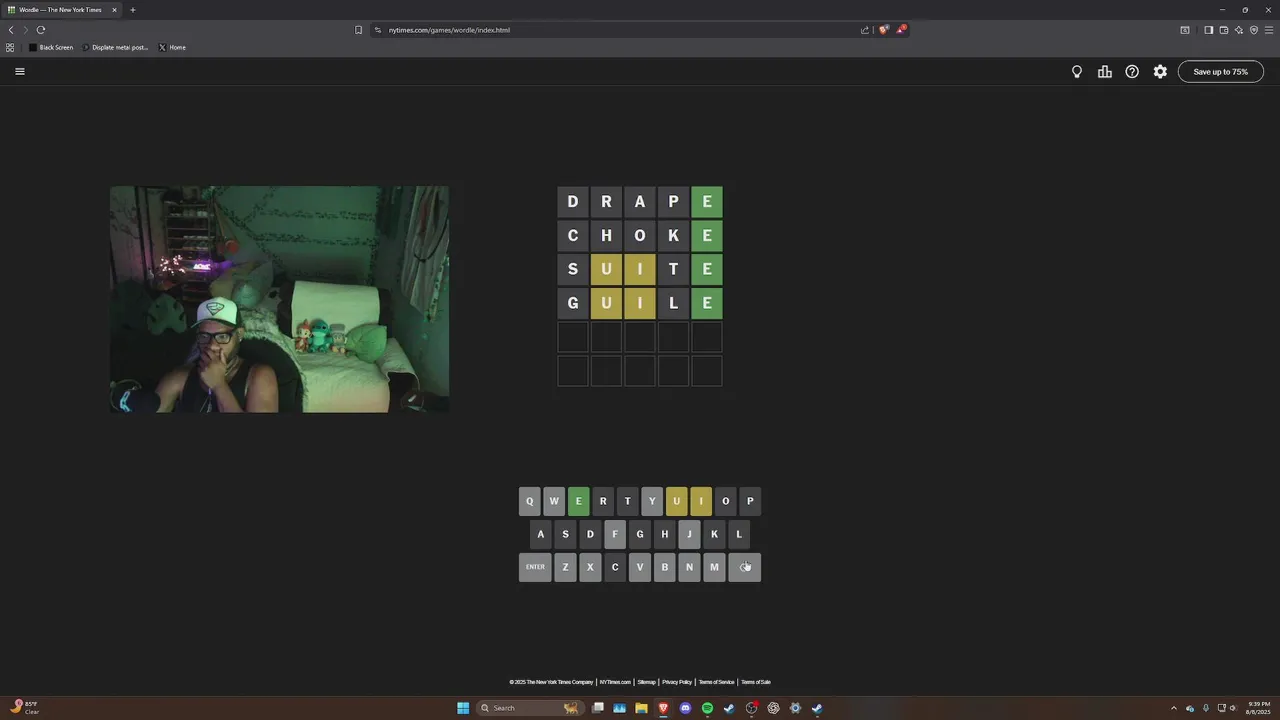
Task: Open Brave Wallet icon
Action: click(x=1223, y=30)
